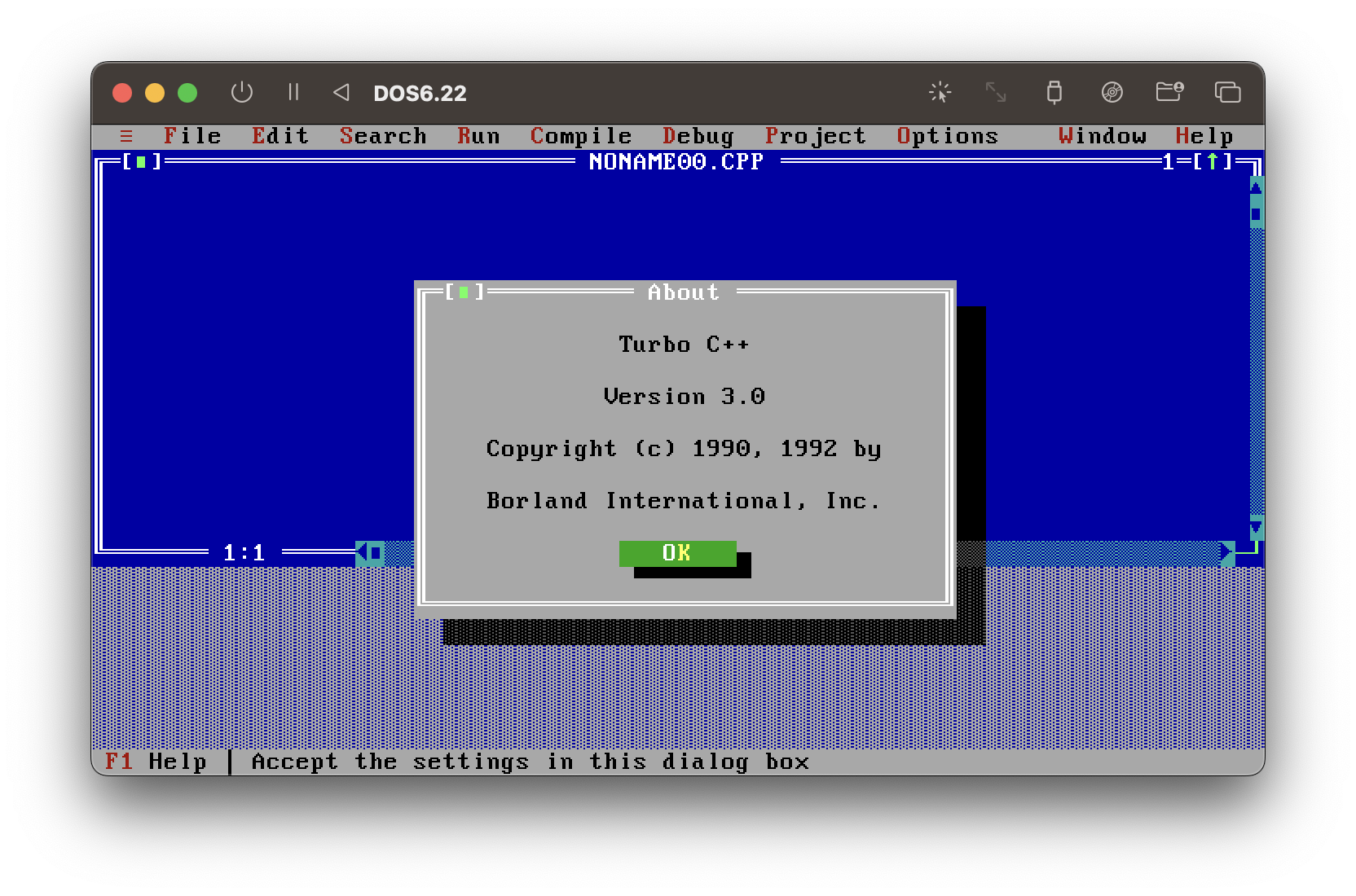Click the OK button in the About dialog
This screenshot has height=896, width=1356.
point(677,553)
